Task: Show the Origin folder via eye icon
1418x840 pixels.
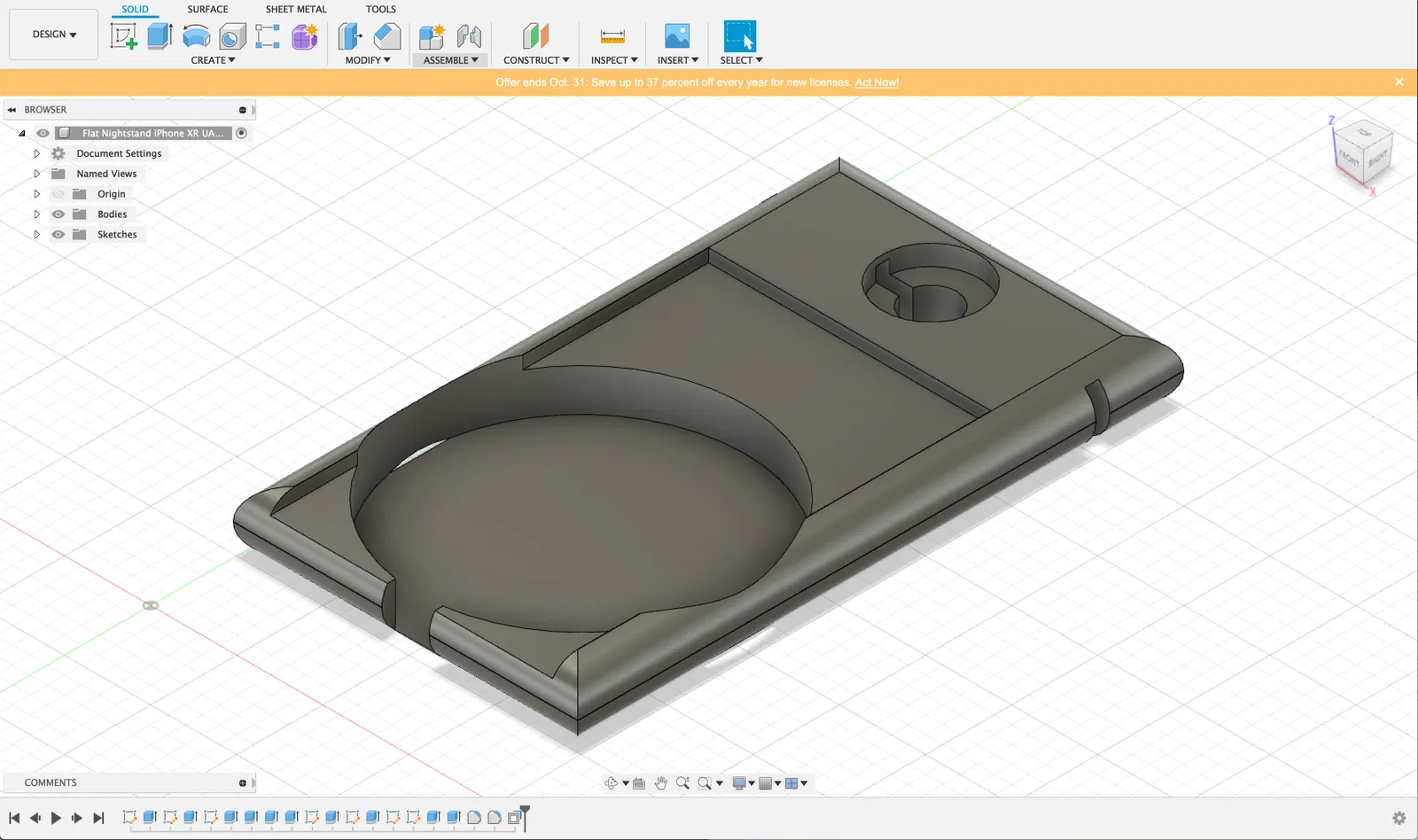Action: click(58, 194)
